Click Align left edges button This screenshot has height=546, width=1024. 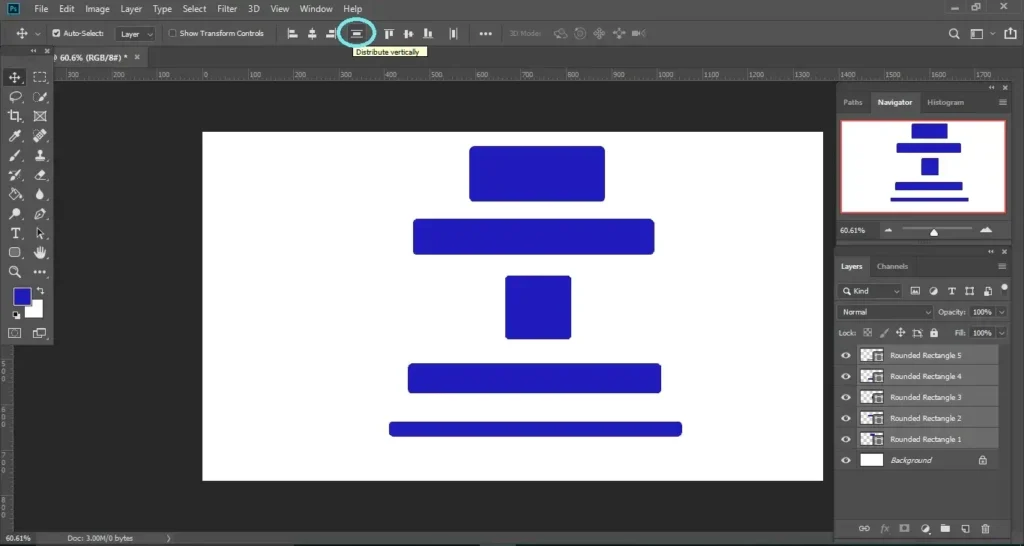[293, 33]
